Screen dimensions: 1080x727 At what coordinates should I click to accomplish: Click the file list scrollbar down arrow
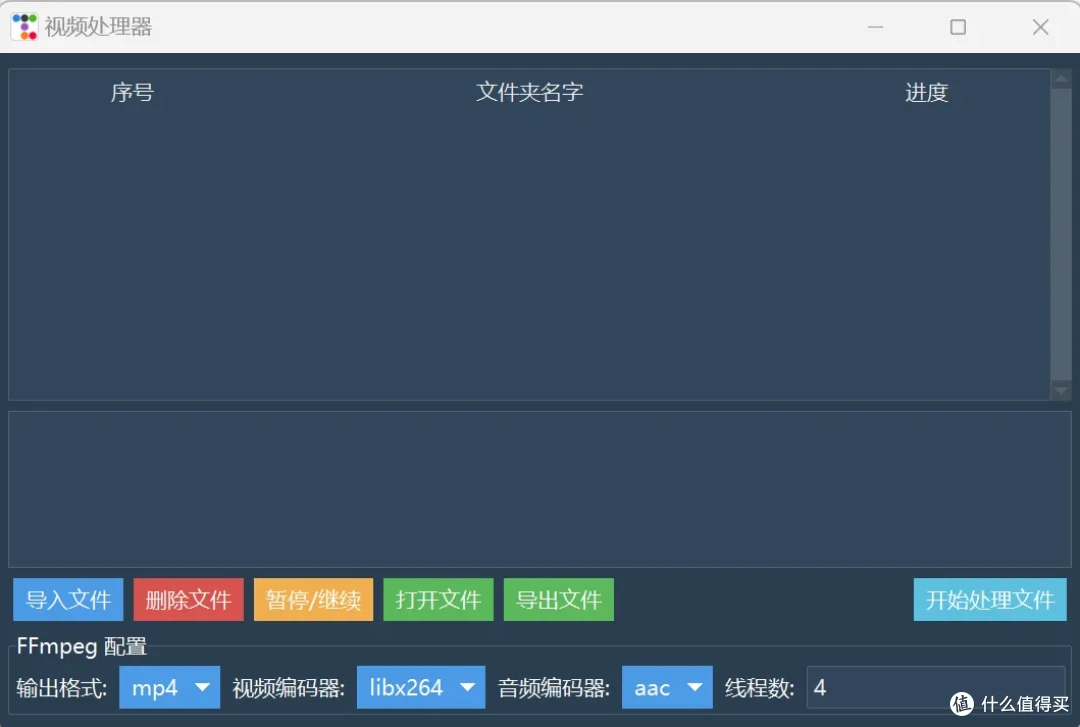pos(1061,391)
